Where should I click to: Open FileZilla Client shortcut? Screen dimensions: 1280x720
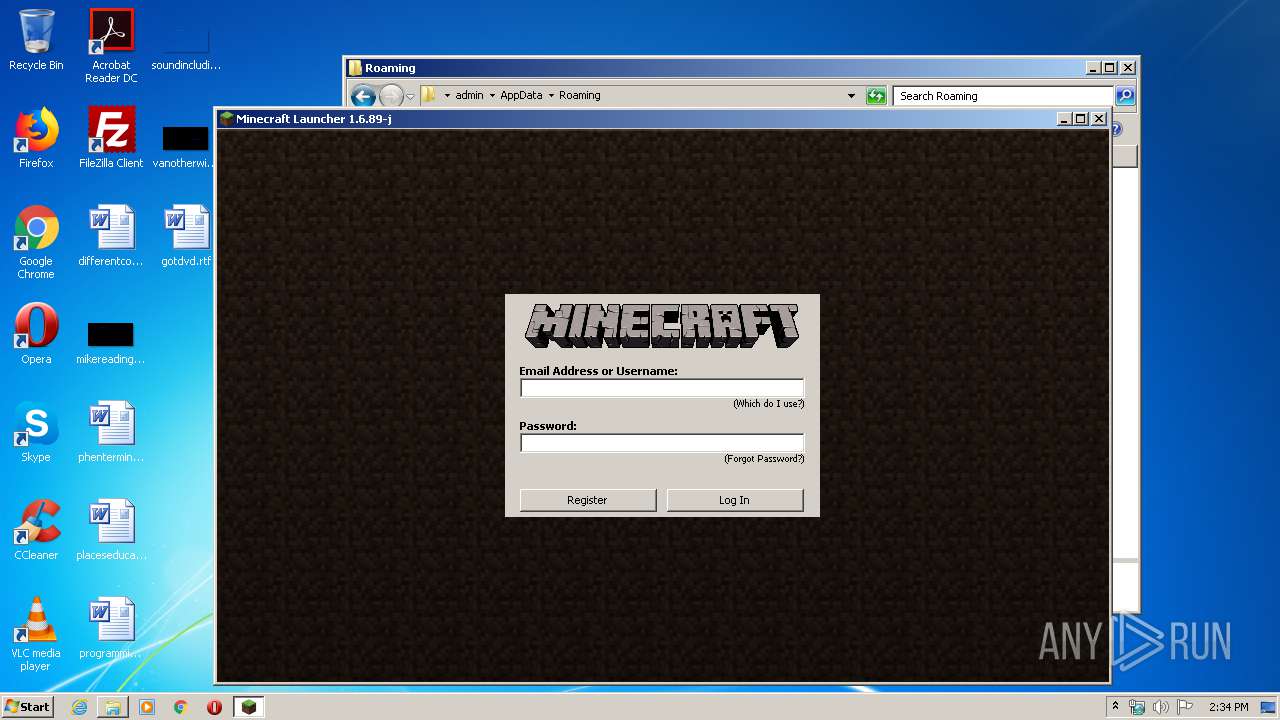(x=111, y=138)
